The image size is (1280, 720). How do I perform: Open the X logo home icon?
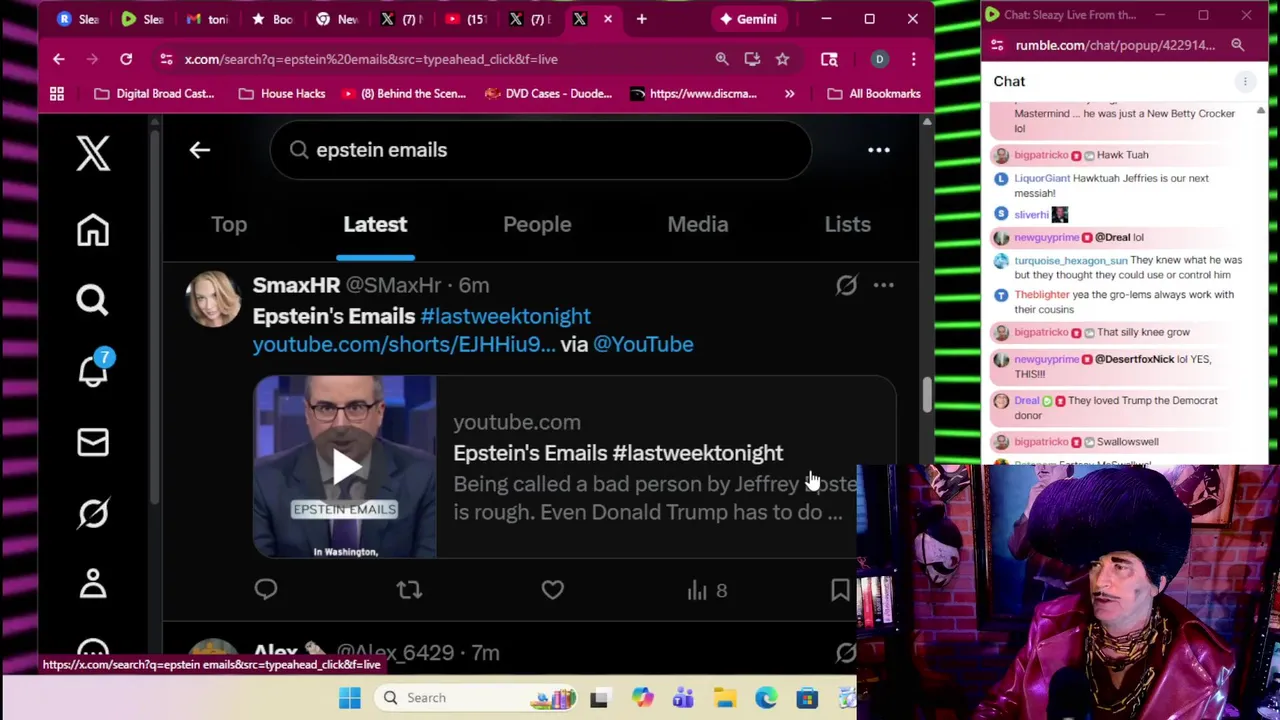tap(93, 153)
